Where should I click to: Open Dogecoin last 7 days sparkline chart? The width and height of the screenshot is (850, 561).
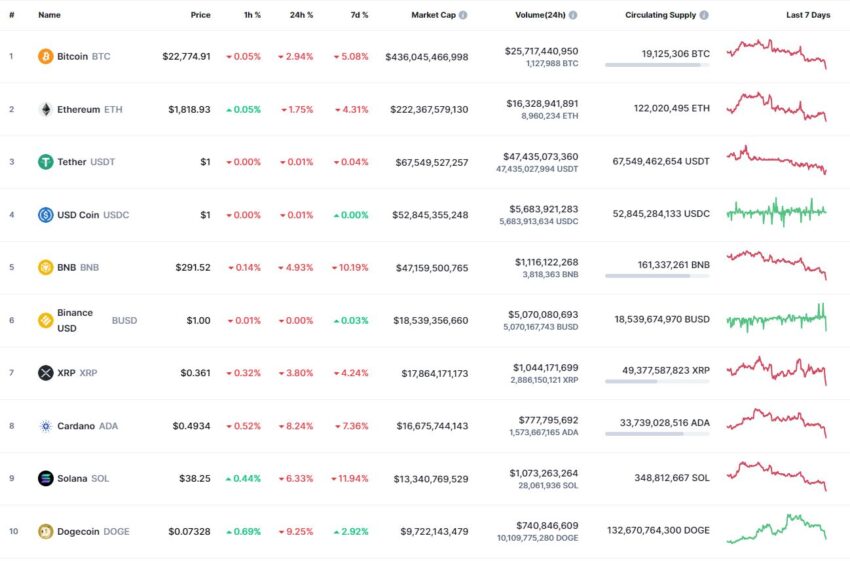click(x=776, y=529)
